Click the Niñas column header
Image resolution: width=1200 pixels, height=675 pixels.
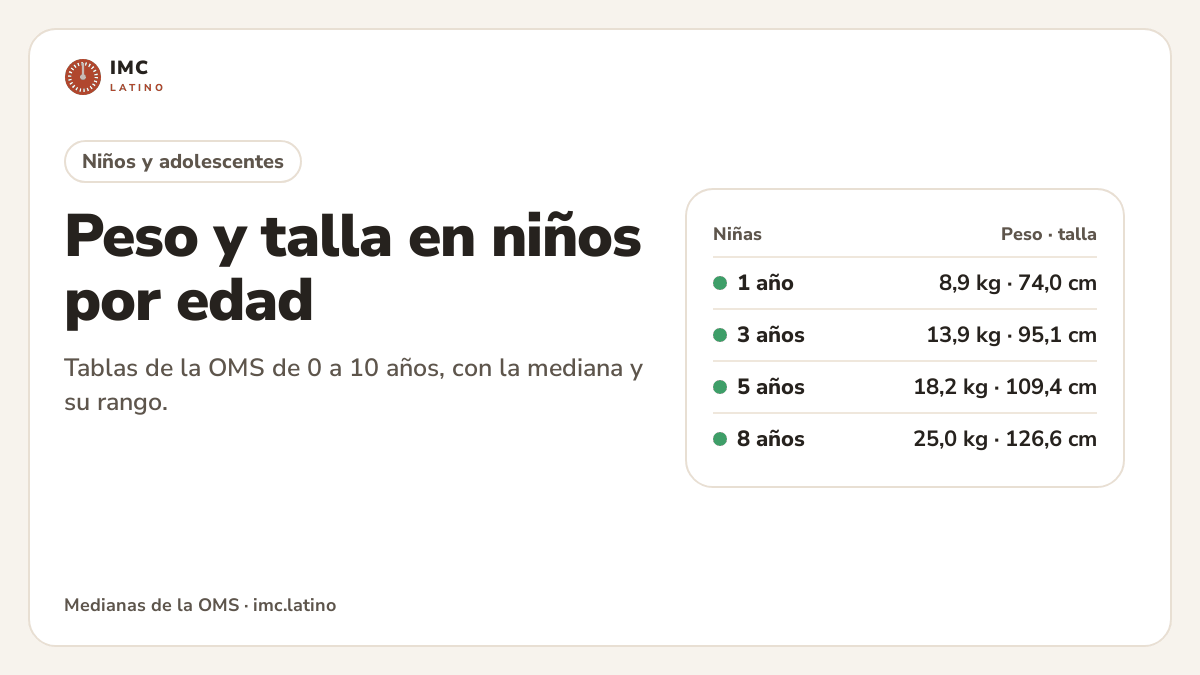pos(737,234)
